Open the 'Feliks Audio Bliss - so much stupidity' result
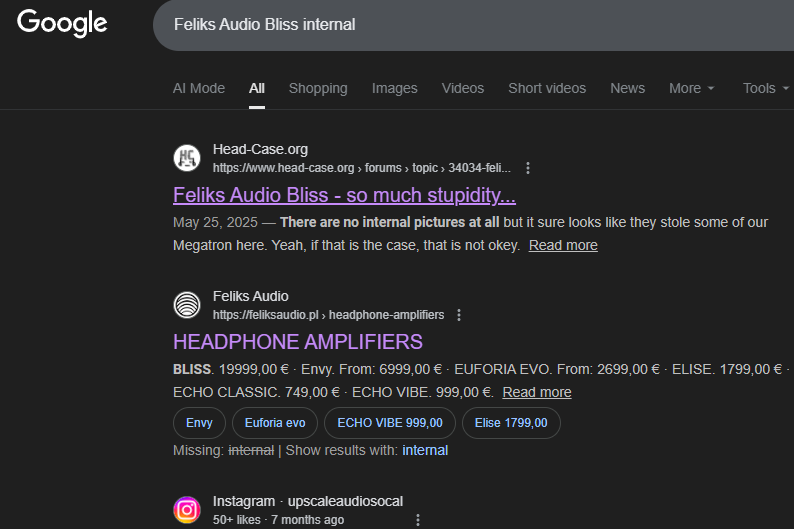The image size is (794, 529). (x=344, y=194)
